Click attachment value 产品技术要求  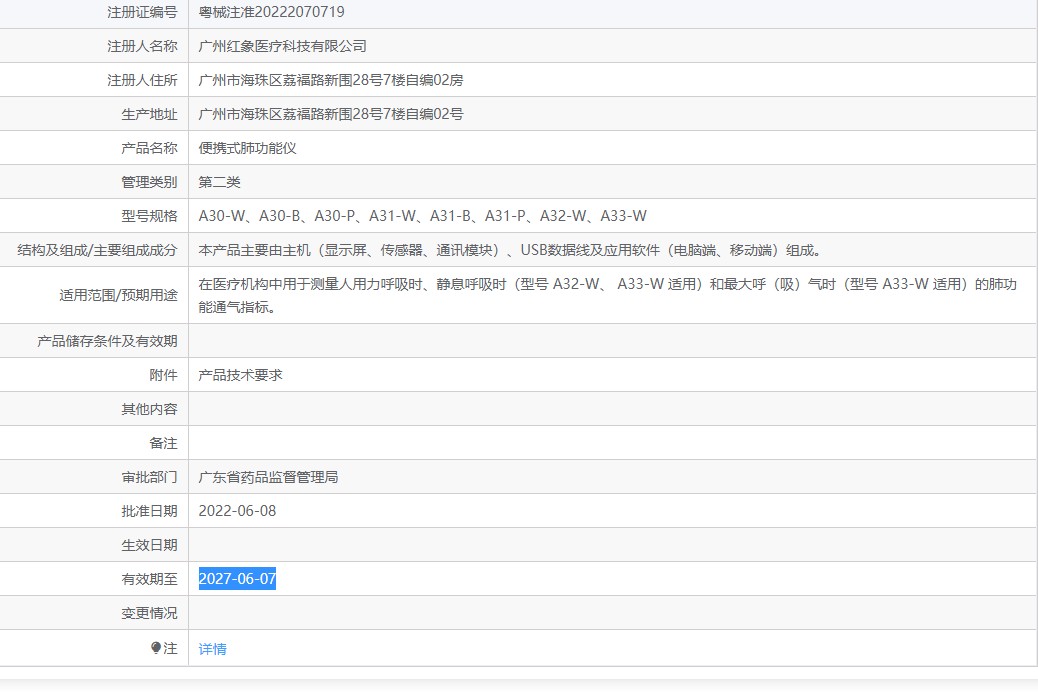[240, 375]
